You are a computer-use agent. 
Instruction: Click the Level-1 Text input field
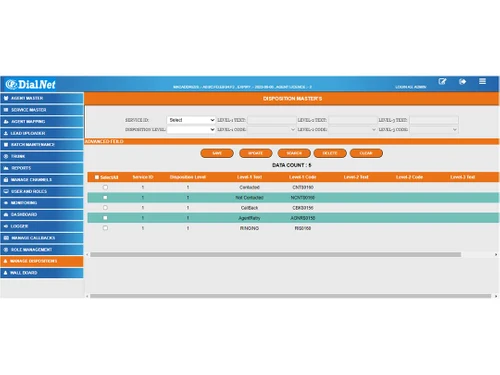tap(272, 120)
